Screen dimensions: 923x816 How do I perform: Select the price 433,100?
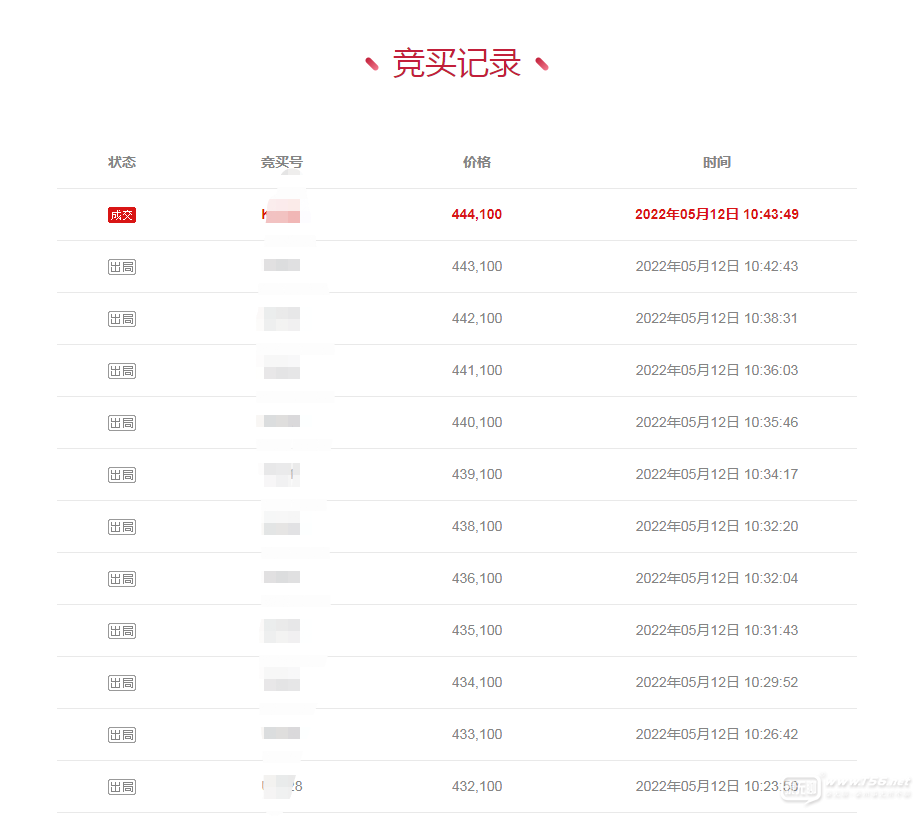[477, 734]
